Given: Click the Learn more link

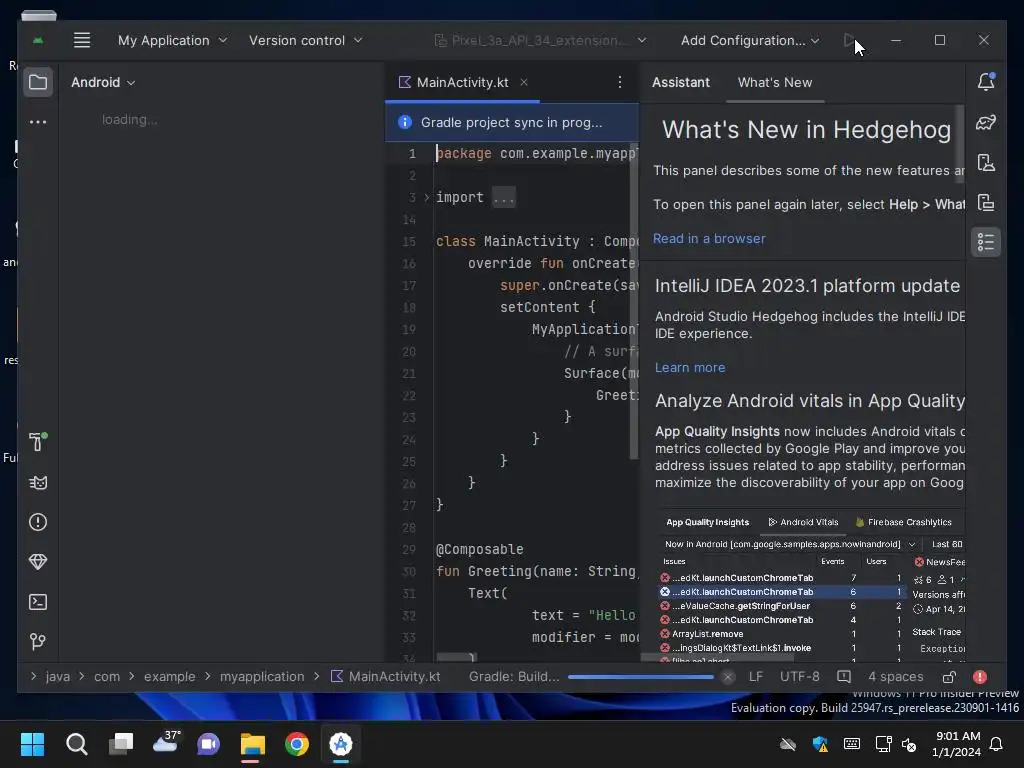Looking at the screenshot, I should click(690, 368).
